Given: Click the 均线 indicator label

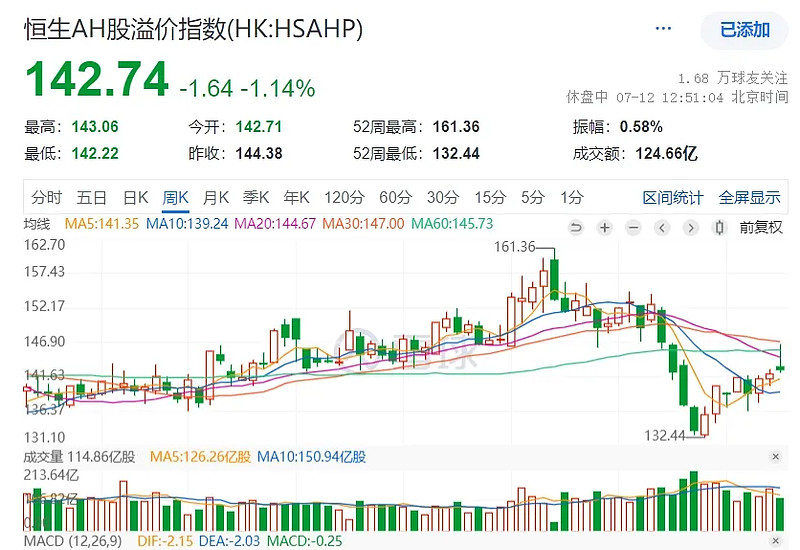Looking at the screenshot, I should click(x=37, y=224).
